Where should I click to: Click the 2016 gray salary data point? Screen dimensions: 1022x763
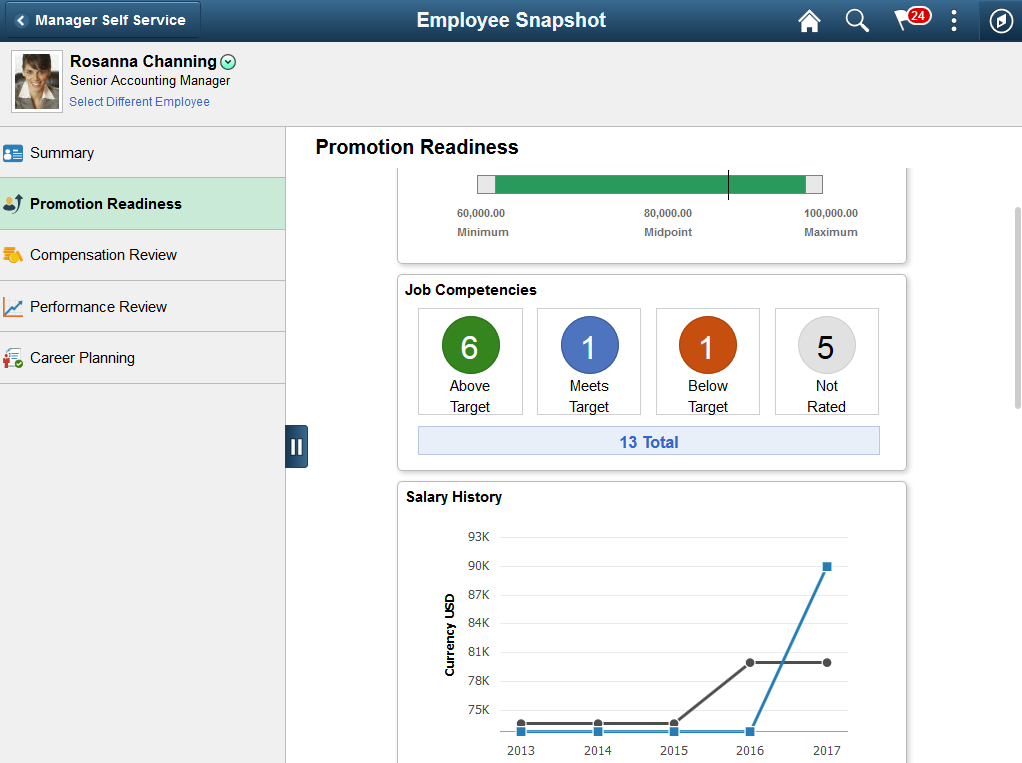coord(750,663)
